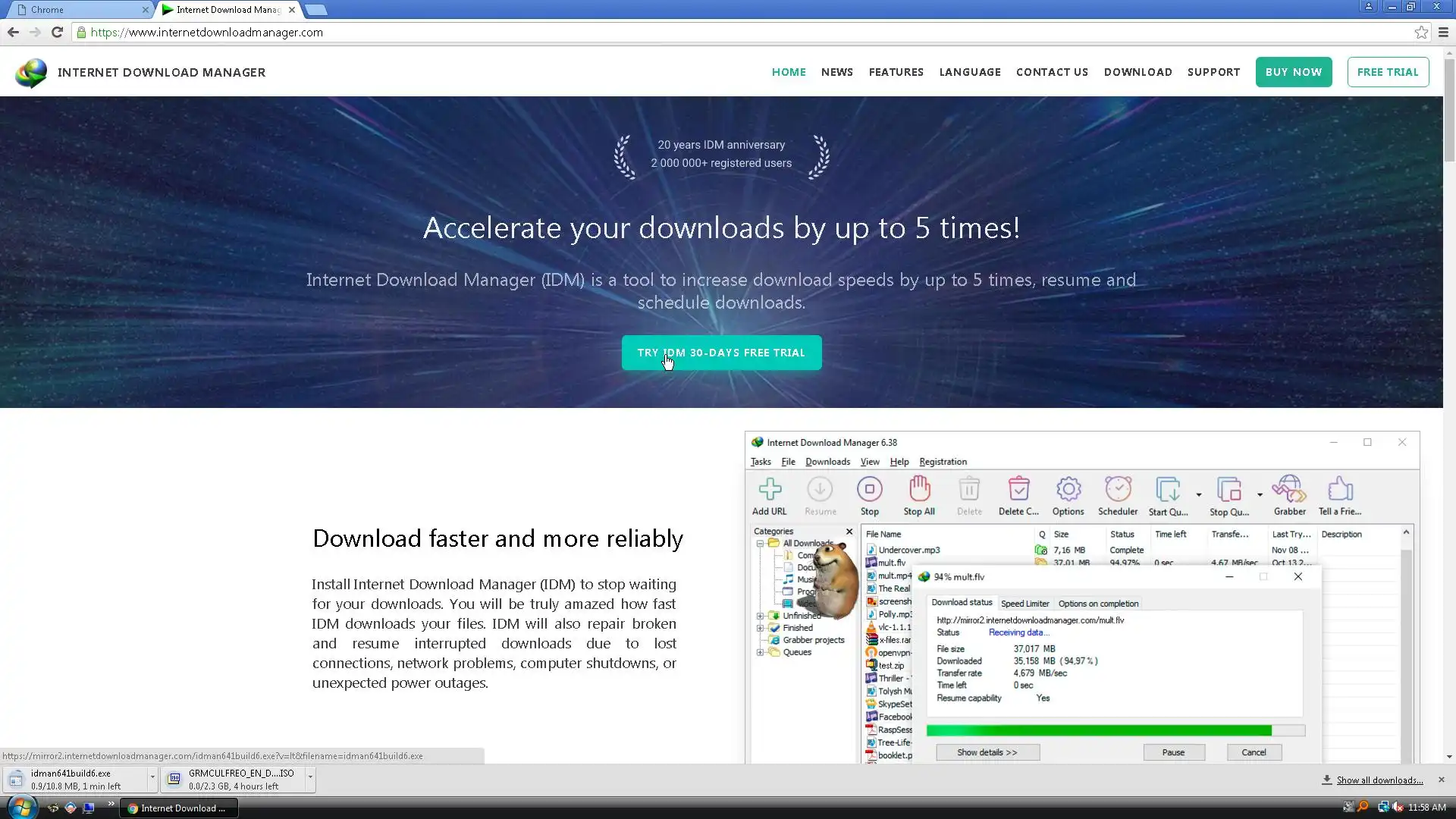
Task: Open the Show all downloads link
Action: [1379, 780]
